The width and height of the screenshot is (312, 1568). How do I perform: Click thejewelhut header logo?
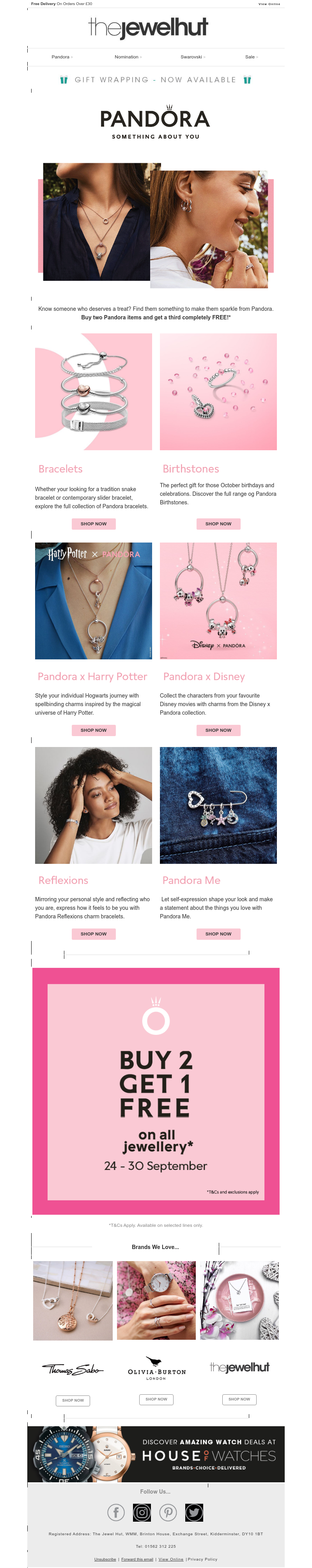148,28
